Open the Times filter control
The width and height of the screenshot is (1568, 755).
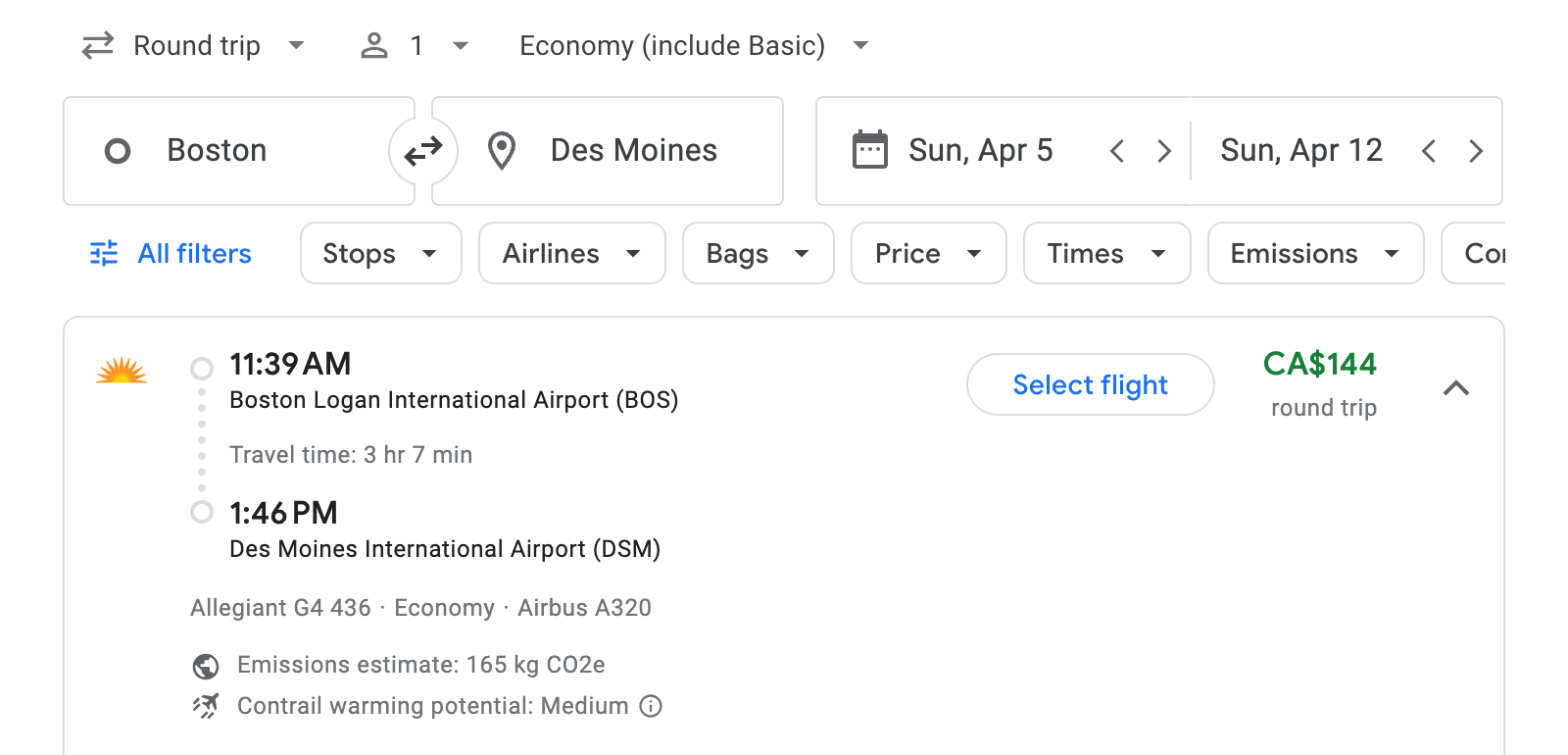point(1105,253)
